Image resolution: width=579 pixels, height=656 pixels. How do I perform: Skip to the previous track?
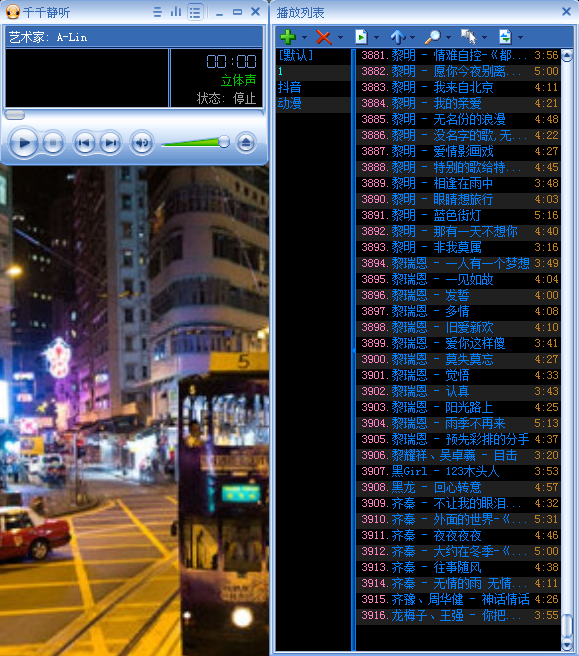[x=85, y=143]
